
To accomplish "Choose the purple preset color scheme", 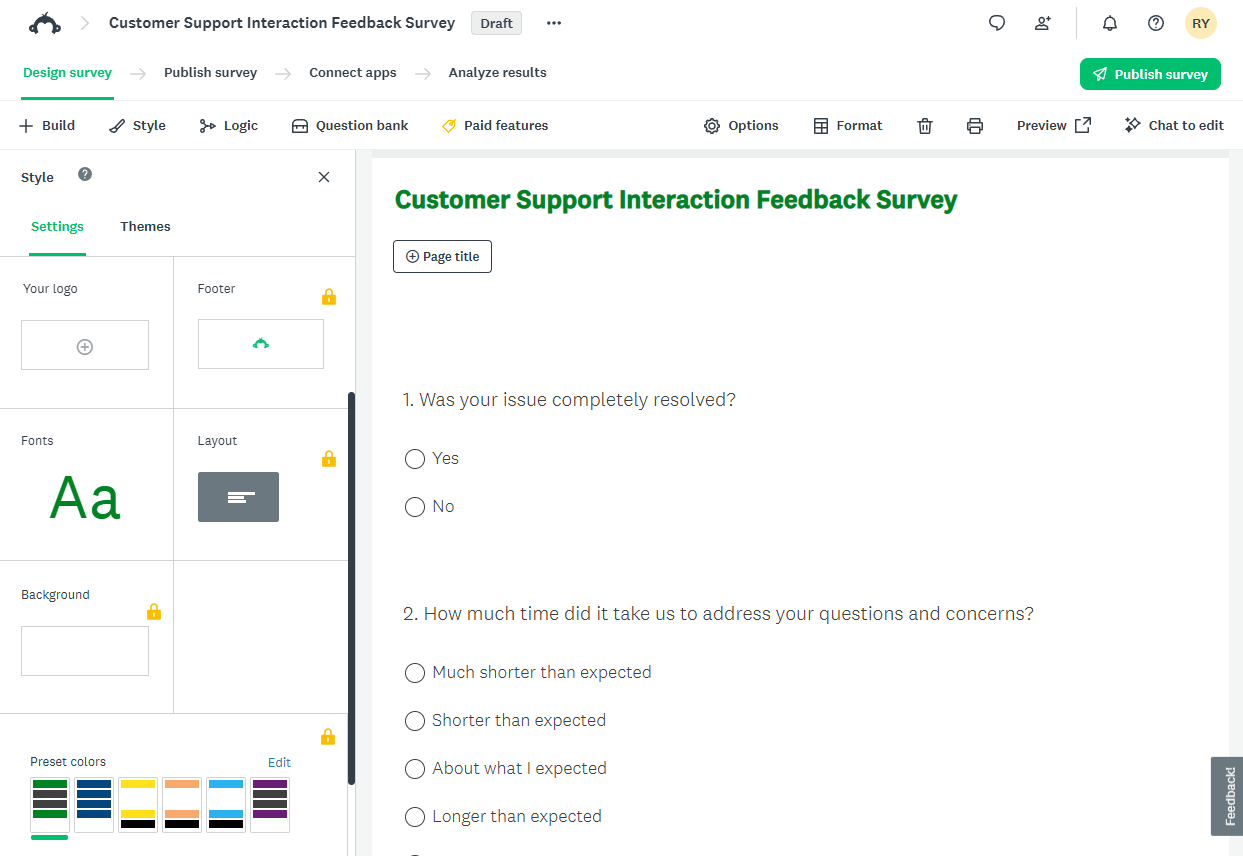I will pyautogui.click(x=270, y=805).
